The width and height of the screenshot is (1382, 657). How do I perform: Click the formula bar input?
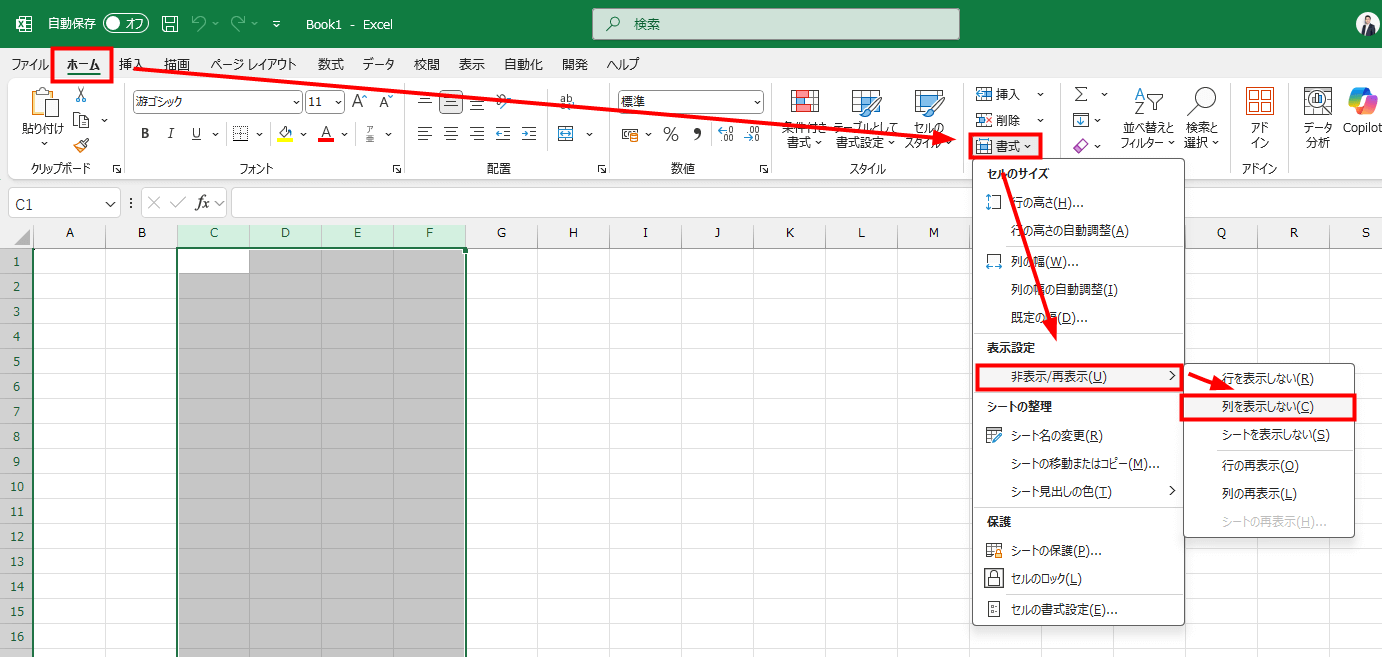click(600, 203)
